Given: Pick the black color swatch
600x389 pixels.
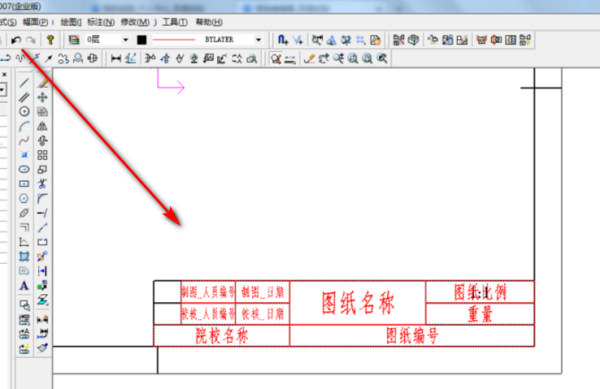Looking at the screenshot, I should [x=142, y=39].
